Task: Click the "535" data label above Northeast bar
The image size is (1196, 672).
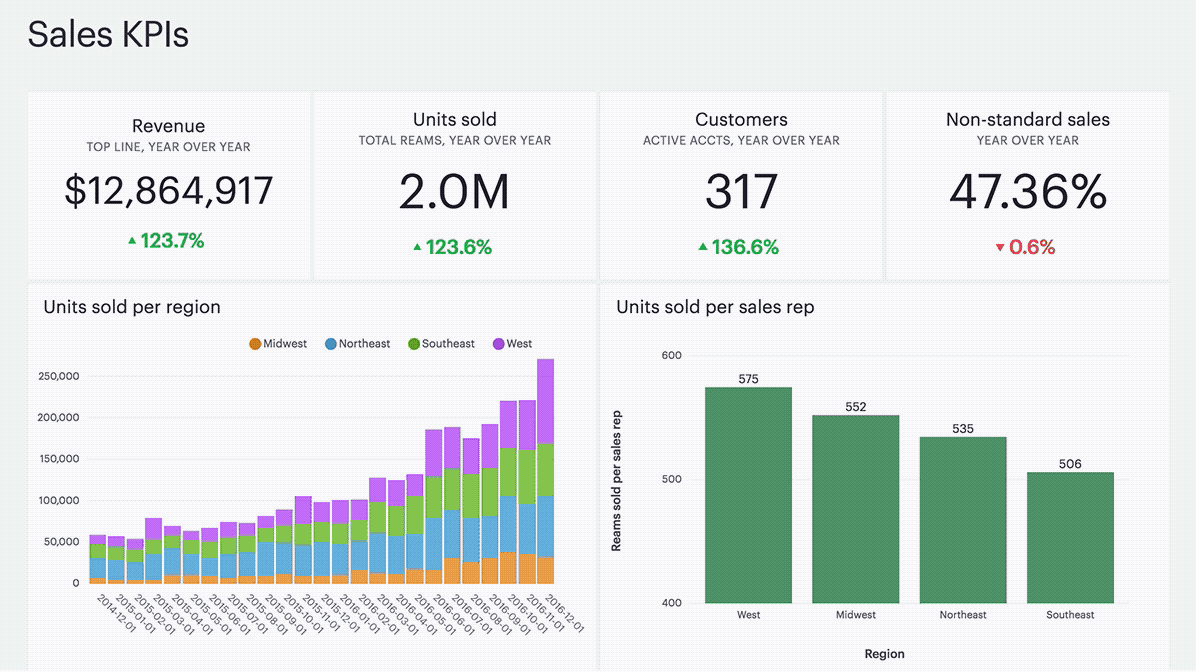Action: click(963, 429)
